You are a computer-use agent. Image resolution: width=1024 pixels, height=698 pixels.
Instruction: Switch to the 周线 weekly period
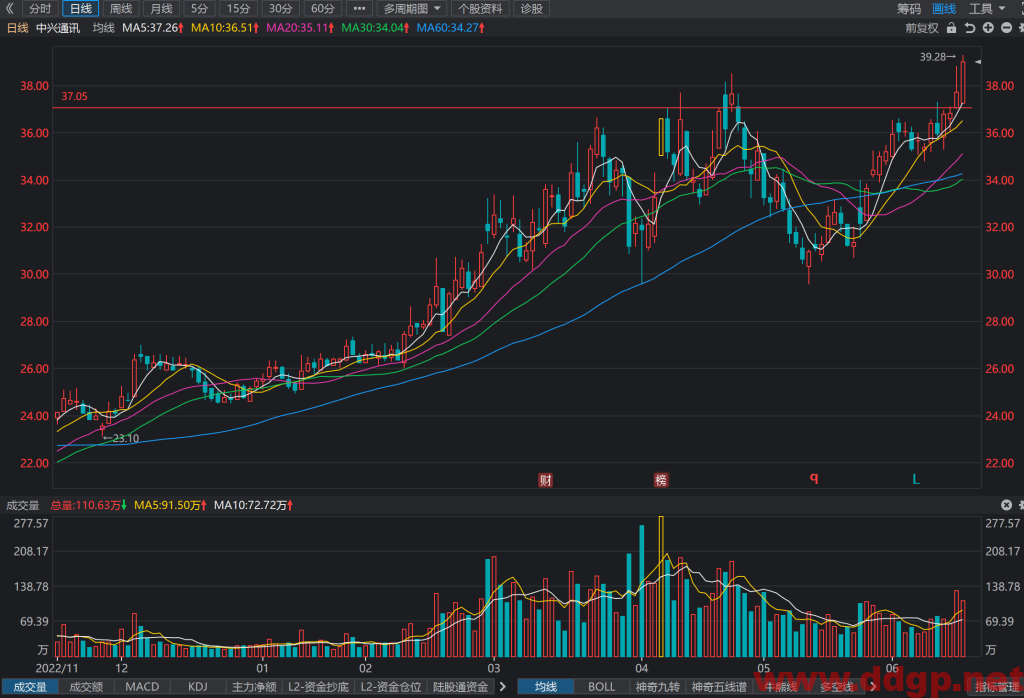coord(121,8)
